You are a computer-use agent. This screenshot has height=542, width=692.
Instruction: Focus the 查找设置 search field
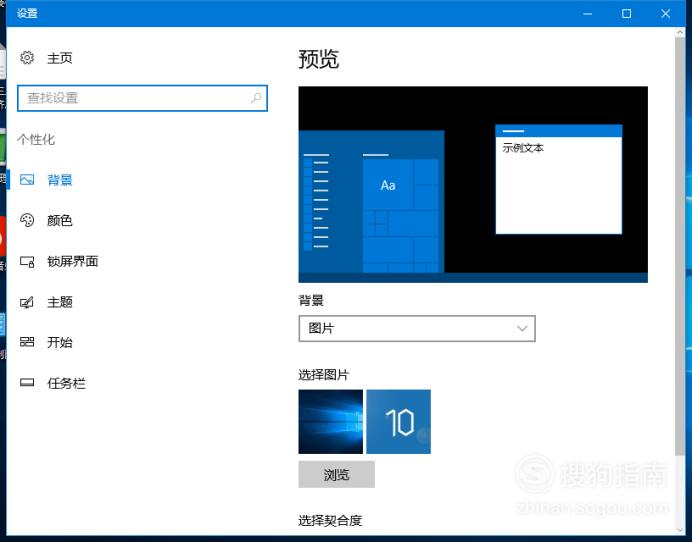(x=142, y=98)
